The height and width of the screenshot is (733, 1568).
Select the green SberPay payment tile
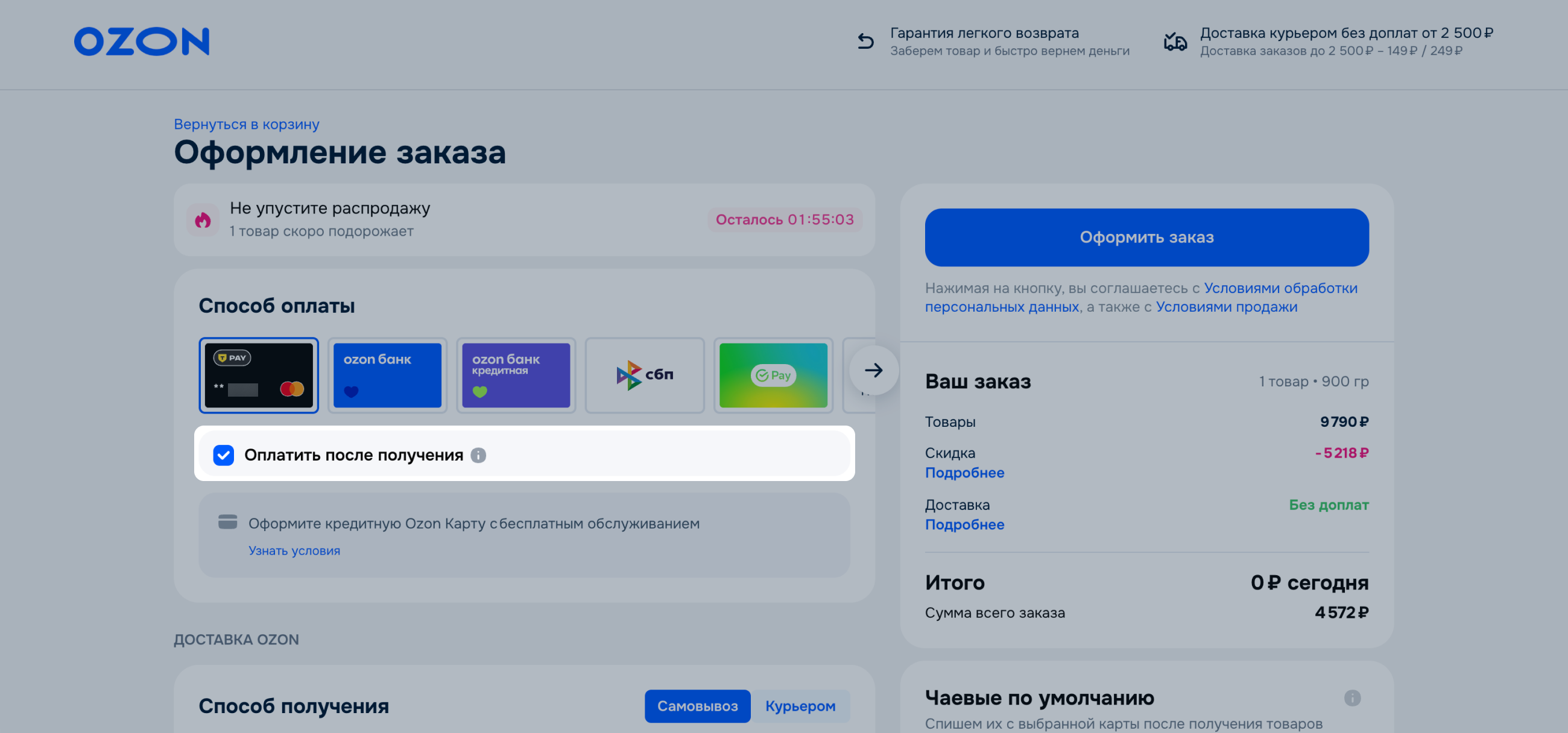click(x=773, y=375)
